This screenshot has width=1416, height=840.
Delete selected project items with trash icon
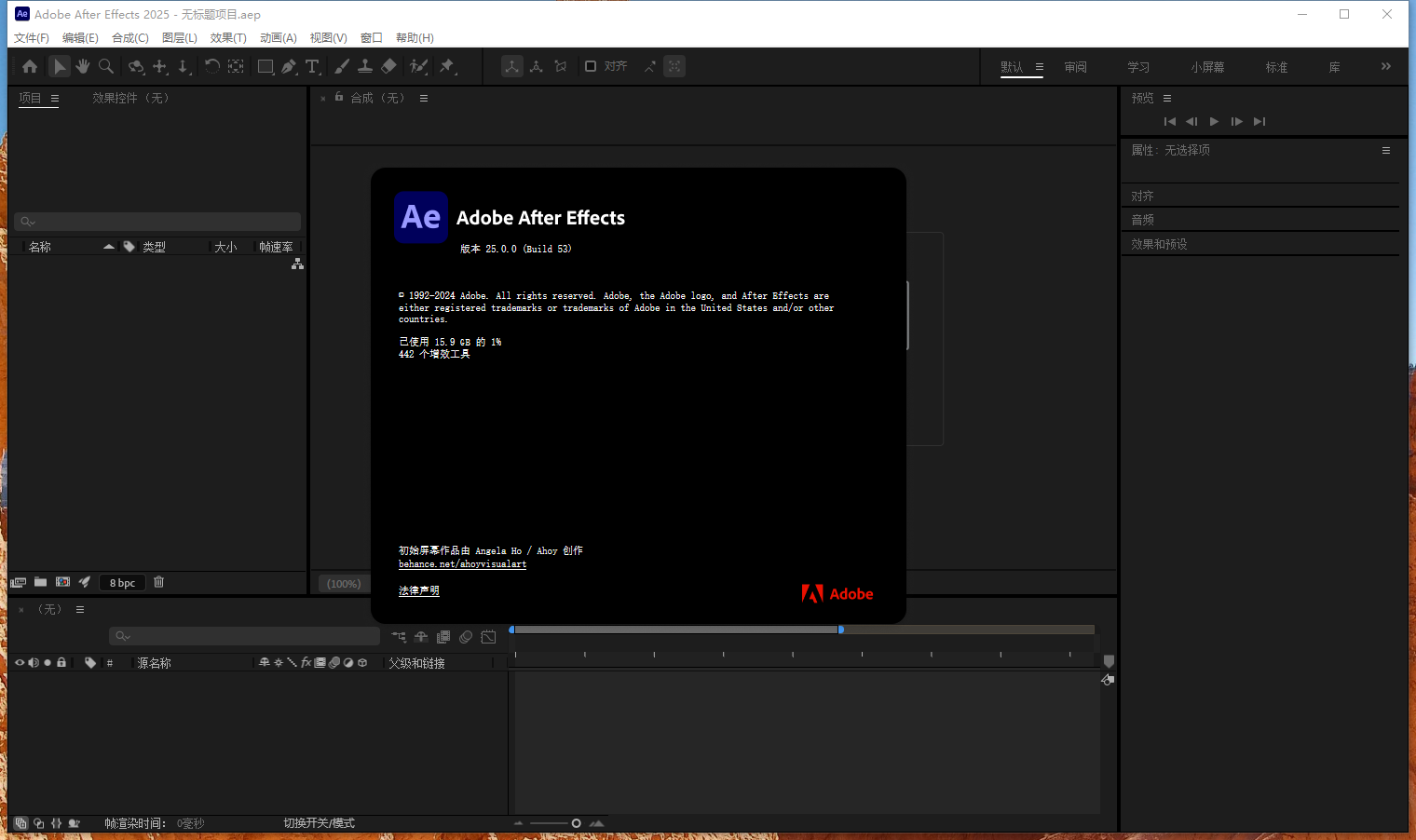click(x=159, y=582)
